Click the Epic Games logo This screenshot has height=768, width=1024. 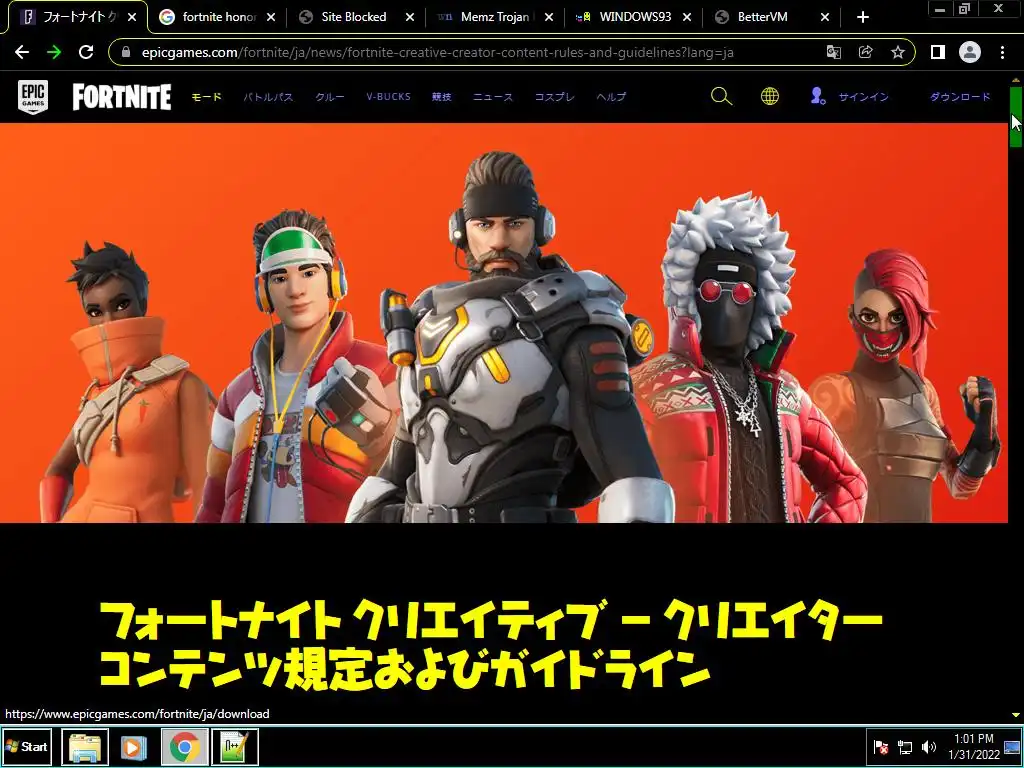(x=33, y=97)
